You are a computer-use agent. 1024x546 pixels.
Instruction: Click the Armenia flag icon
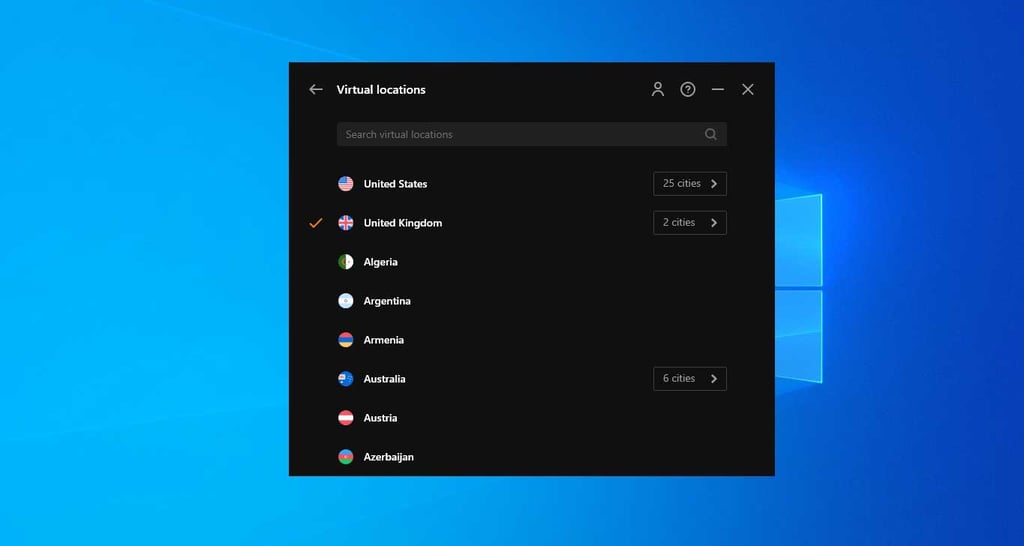pyautogui.click(x=345, y=340)
